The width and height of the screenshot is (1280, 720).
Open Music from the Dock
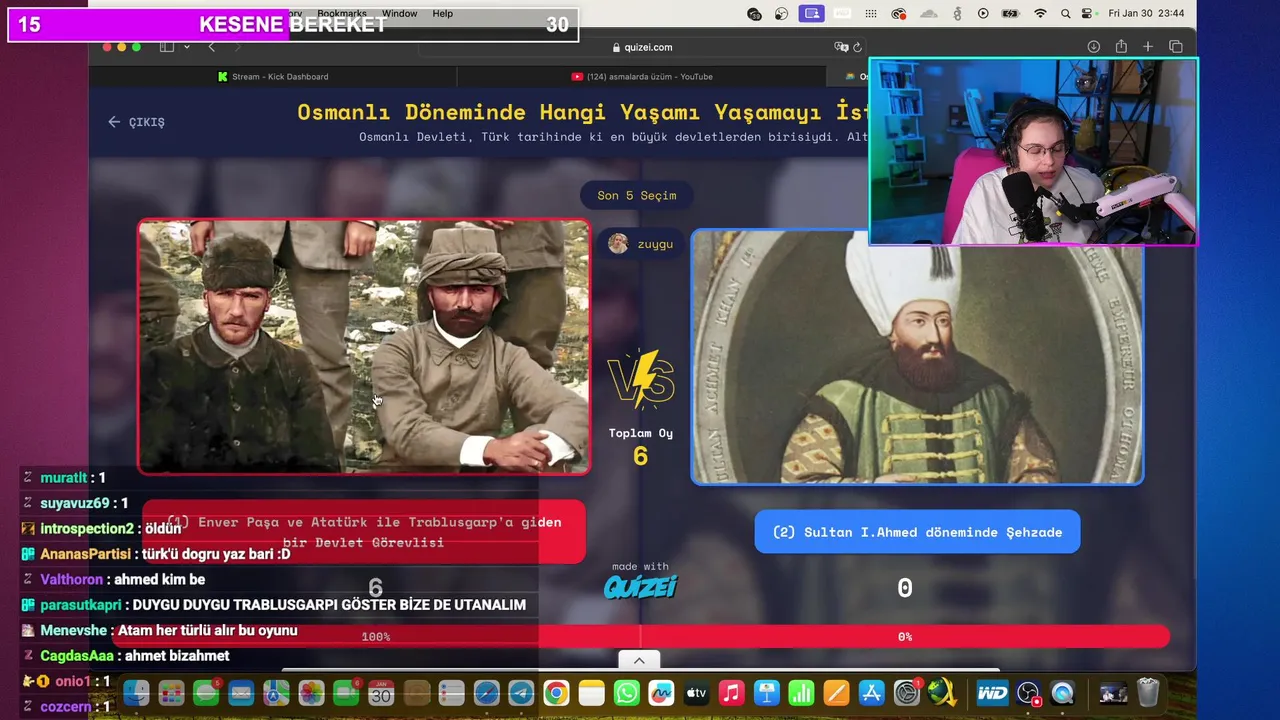click(731, 693)
